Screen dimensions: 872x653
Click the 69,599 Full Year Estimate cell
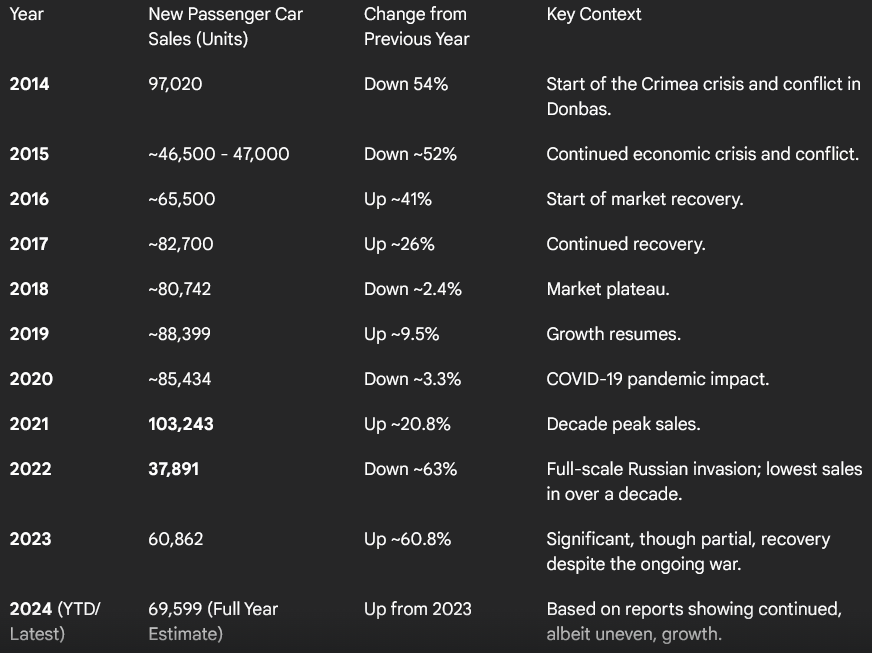pos(213,620)
